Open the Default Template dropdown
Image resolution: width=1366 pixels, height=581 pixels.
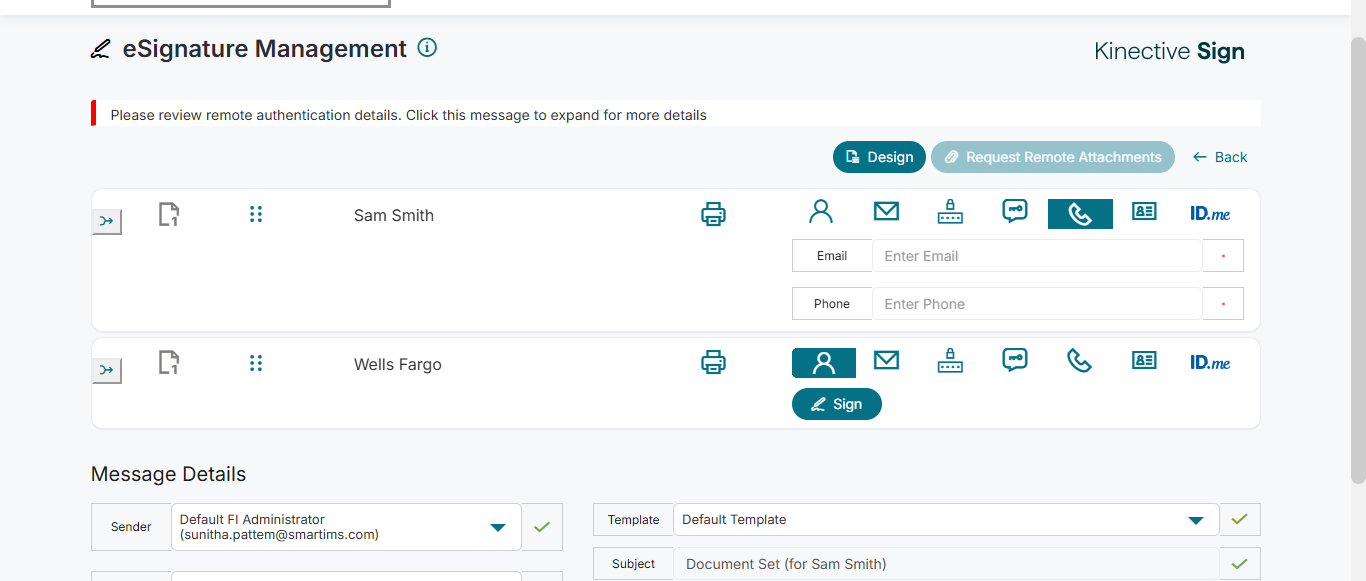(1195, 520)
